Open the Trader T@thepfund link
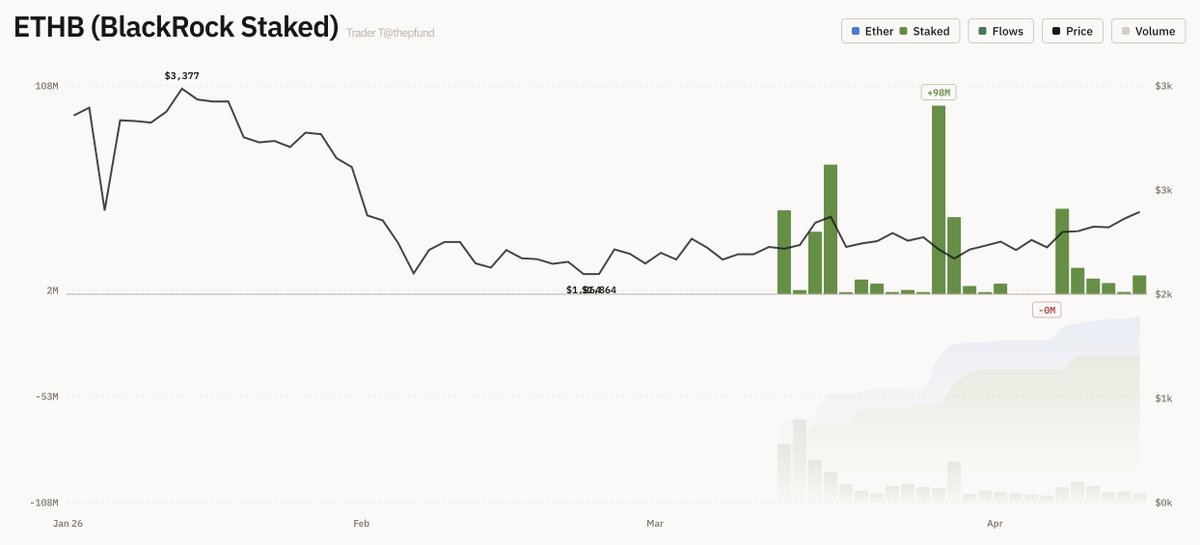The width and height of the screenshot is (1200, 545). click(390, 33)
